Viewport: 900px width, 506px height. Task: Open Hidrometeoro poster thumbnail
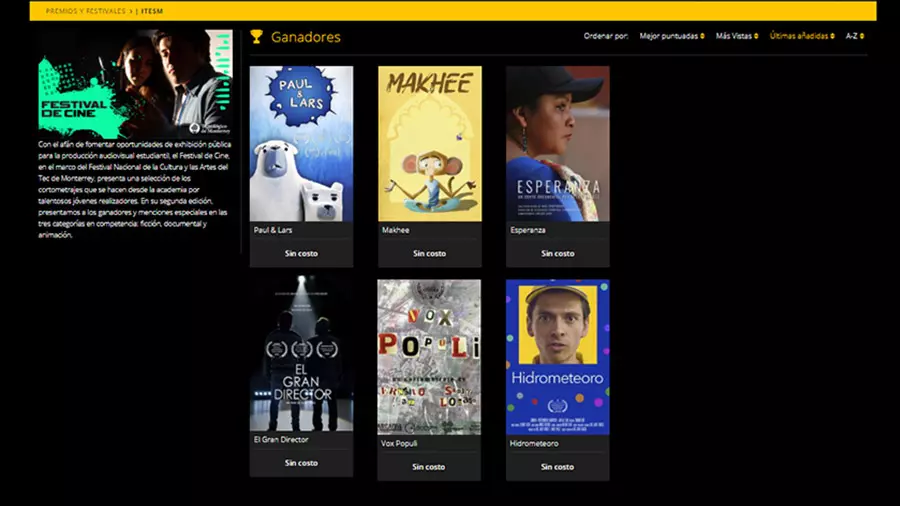point(557,357)
